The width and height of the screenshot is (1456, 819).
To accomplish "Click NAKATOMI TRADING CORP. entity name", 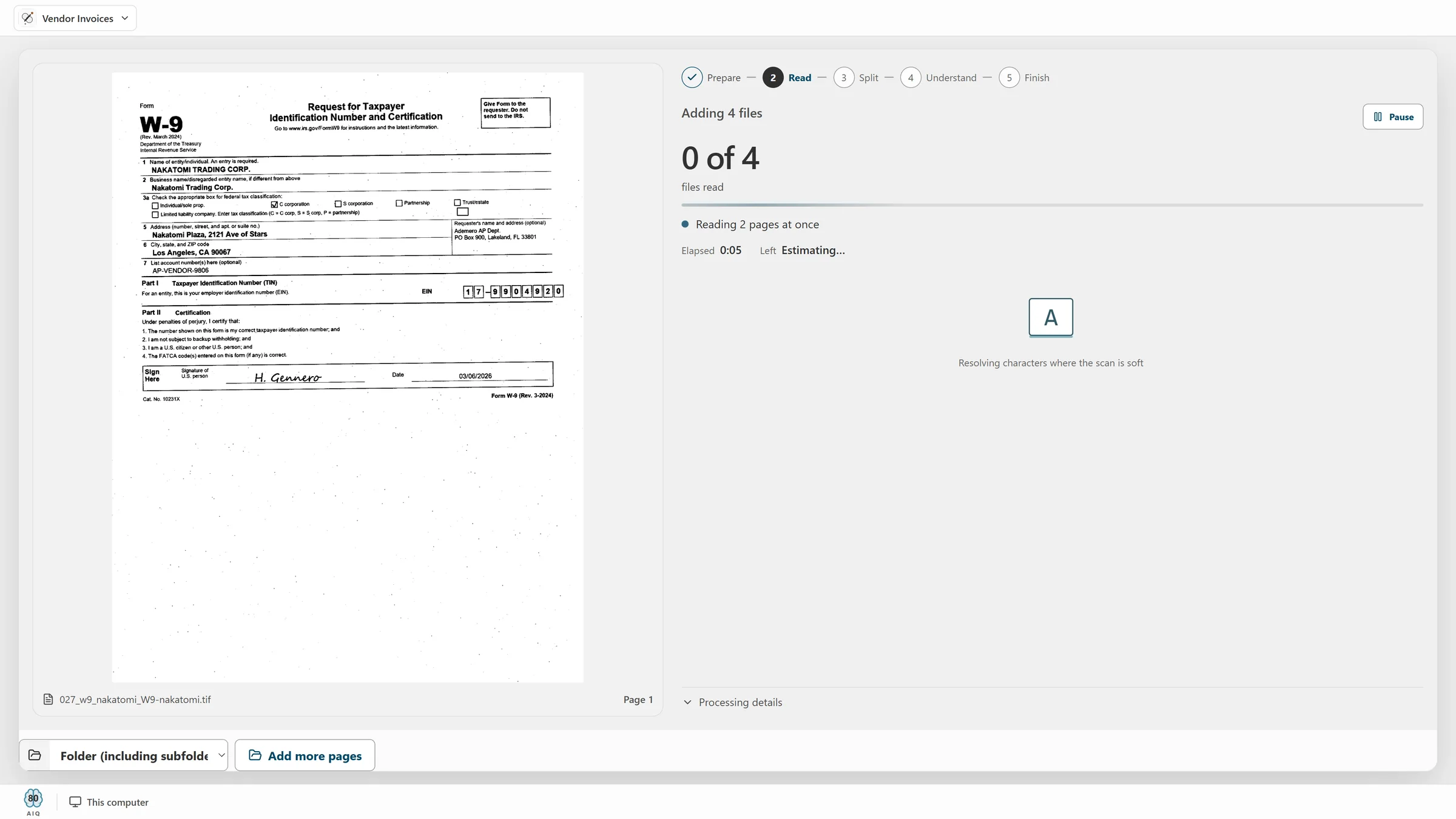I will 201,170.
